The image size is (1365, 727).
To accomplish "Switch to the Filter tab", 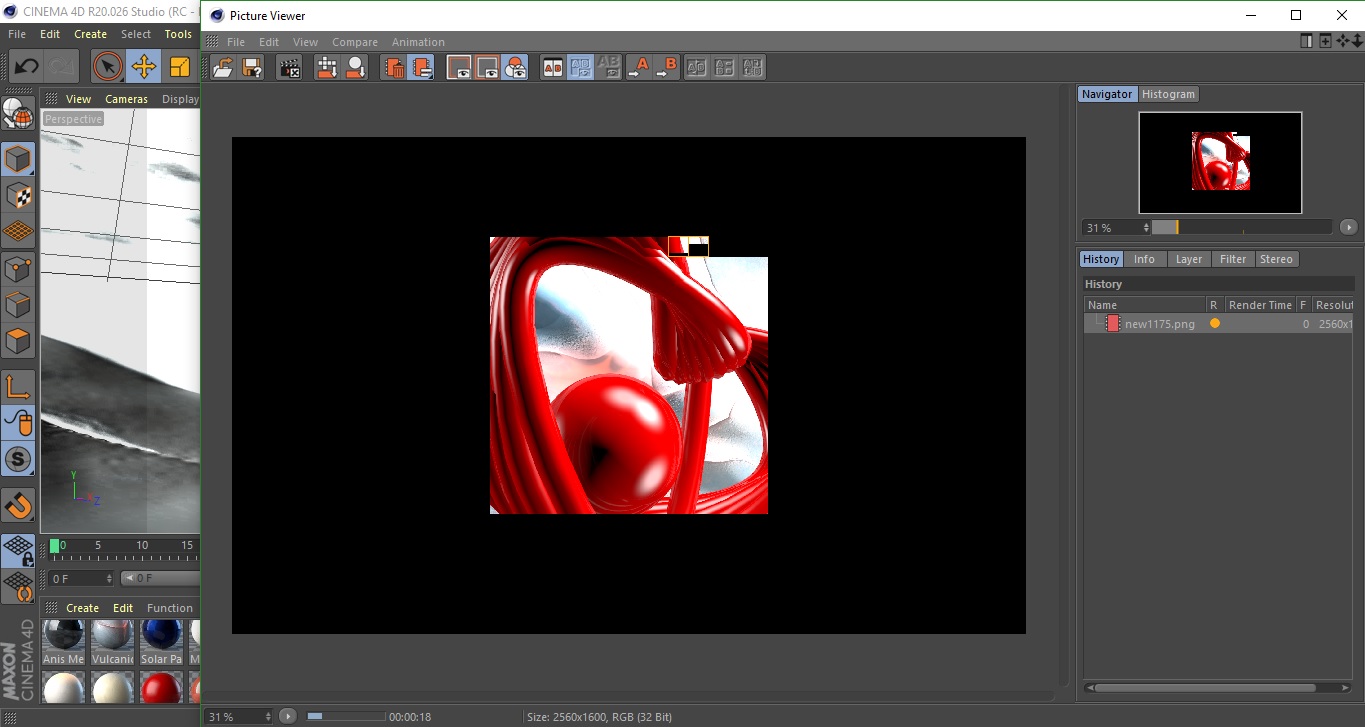I will click(1233, 259).
